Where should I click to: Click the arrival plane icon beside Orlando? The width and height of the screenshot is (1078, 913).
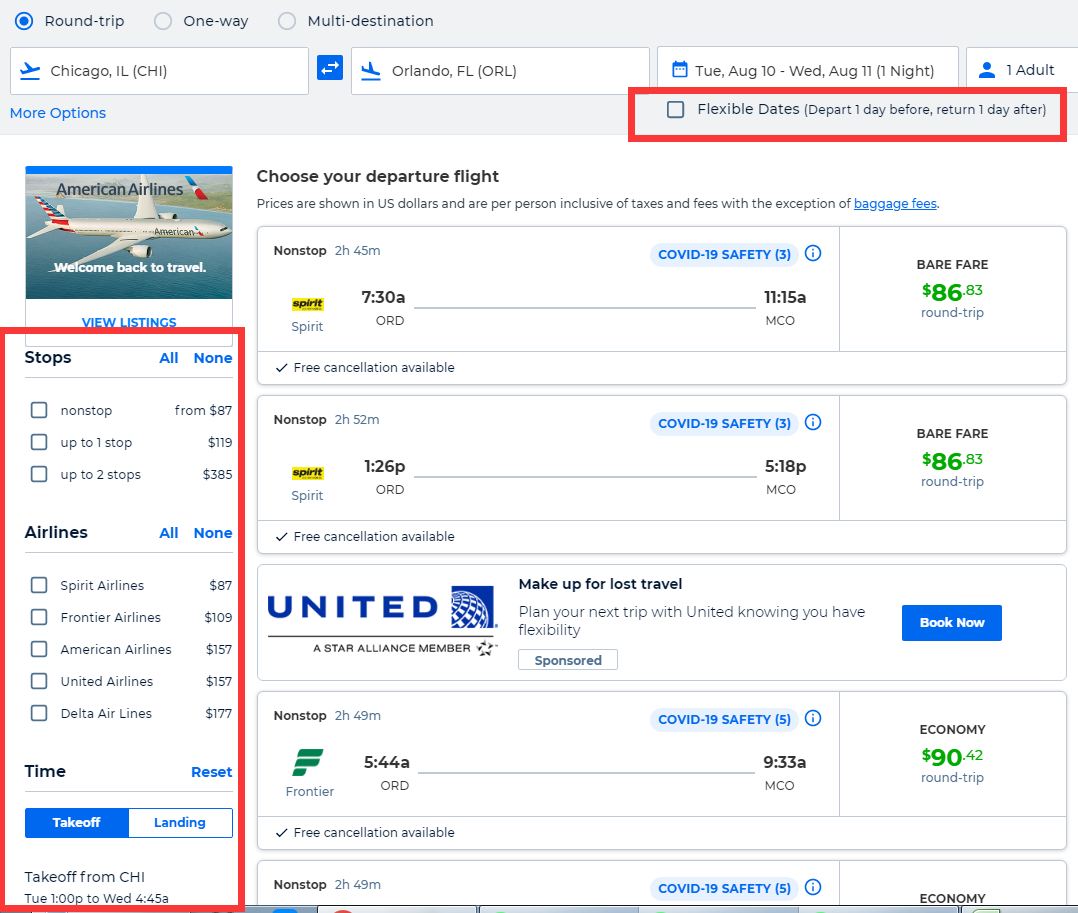372,70
